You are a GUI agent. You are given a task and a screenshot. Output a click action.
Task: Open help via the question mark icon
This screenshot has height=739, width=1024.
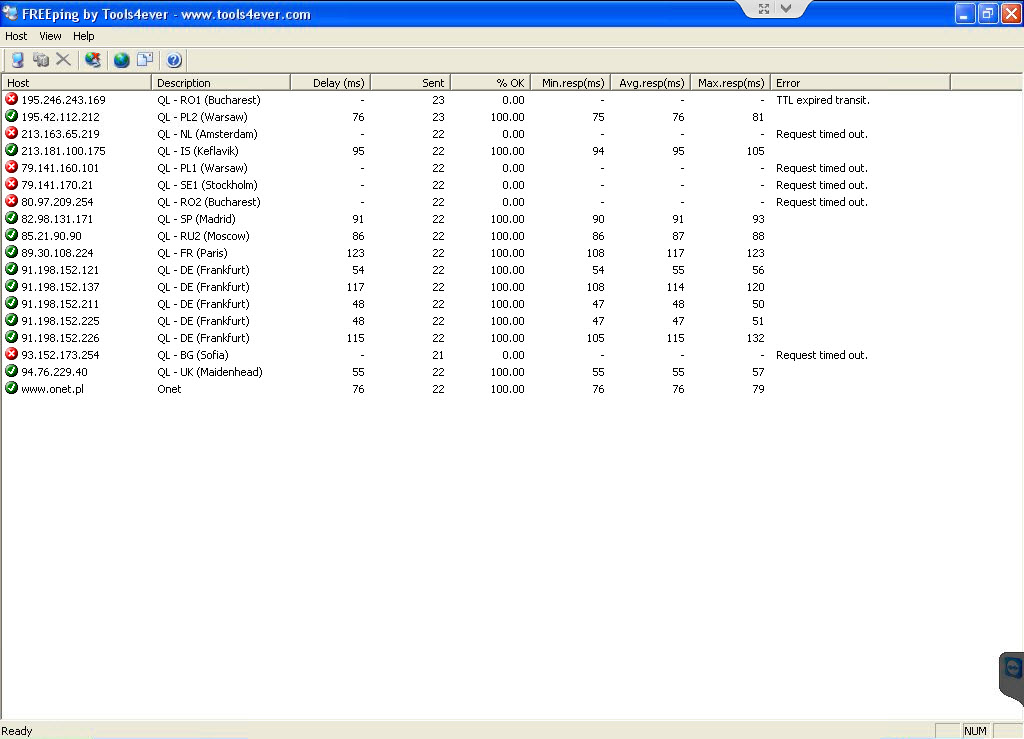174,60
